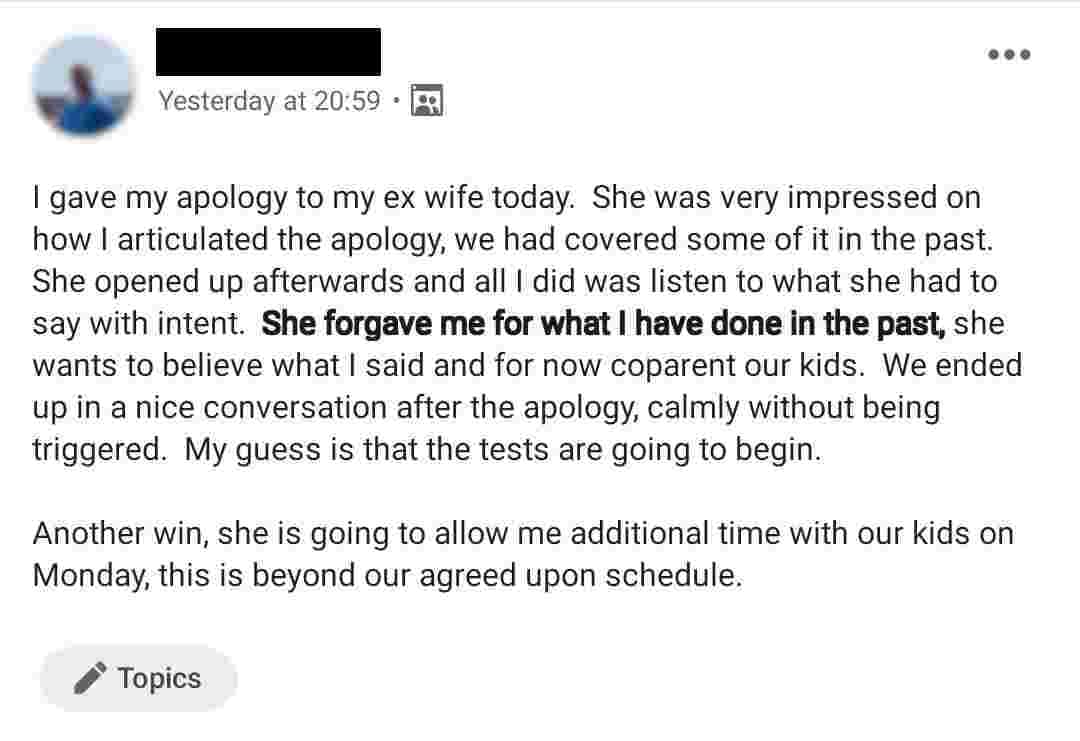Click the pencil icon in Topics button
The height and width of the screenshot is (741, 1080).
pyautogui.click(x=90, y=679)
